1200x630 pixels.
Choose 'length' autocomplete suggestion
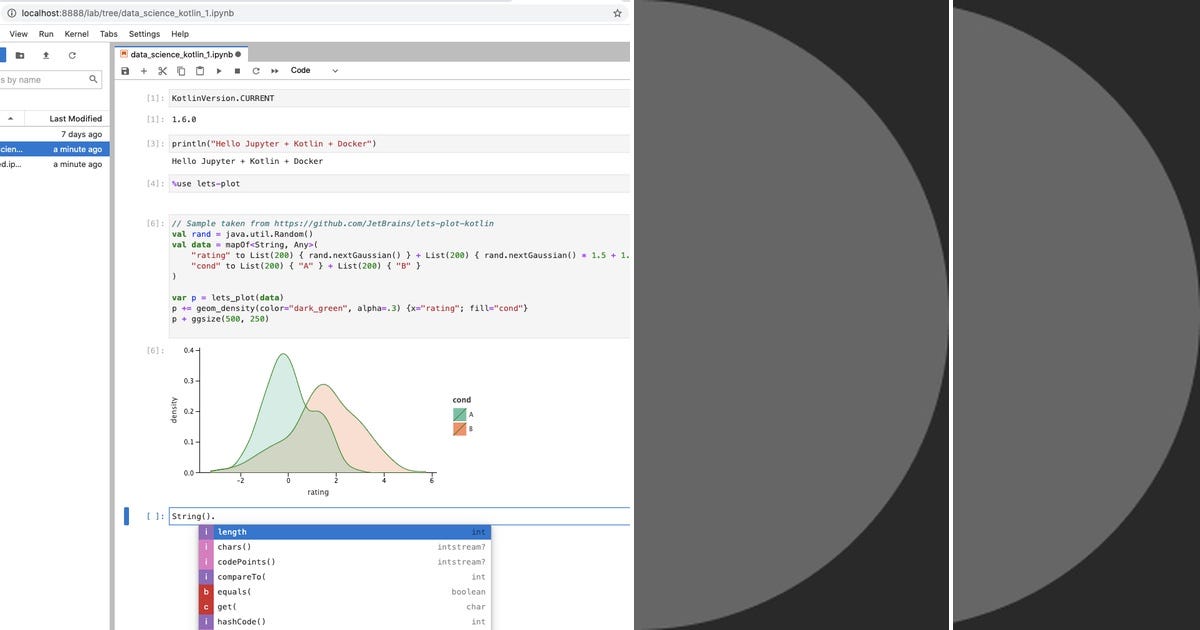point(344,532)
